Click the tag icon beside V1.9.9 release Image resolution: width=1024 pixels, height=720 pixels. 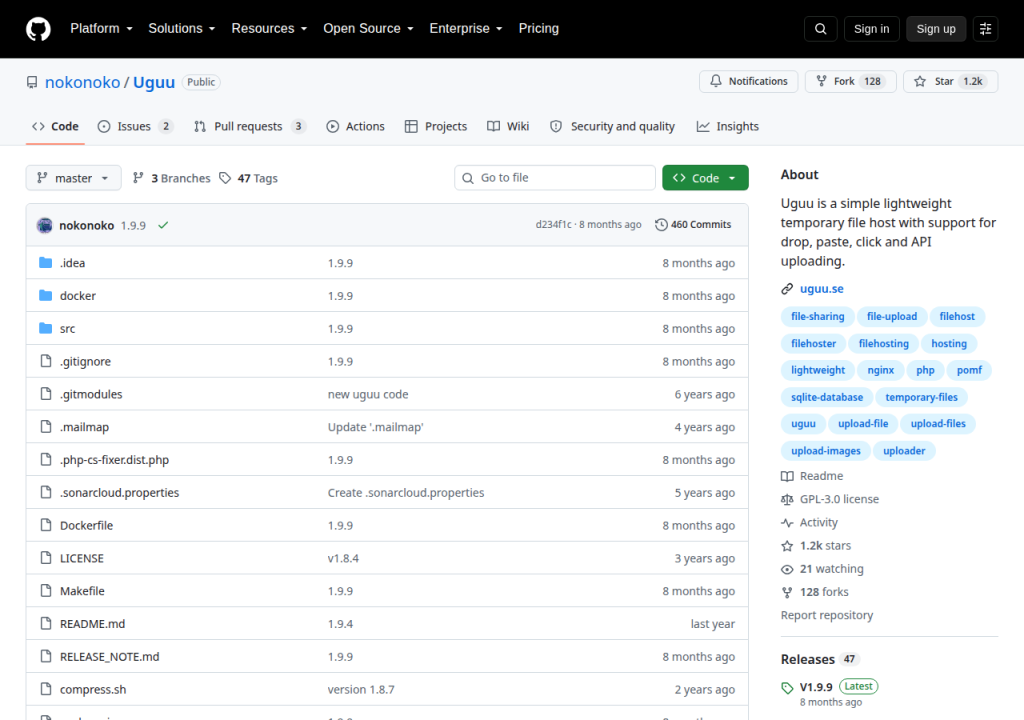tap(787, 687)
